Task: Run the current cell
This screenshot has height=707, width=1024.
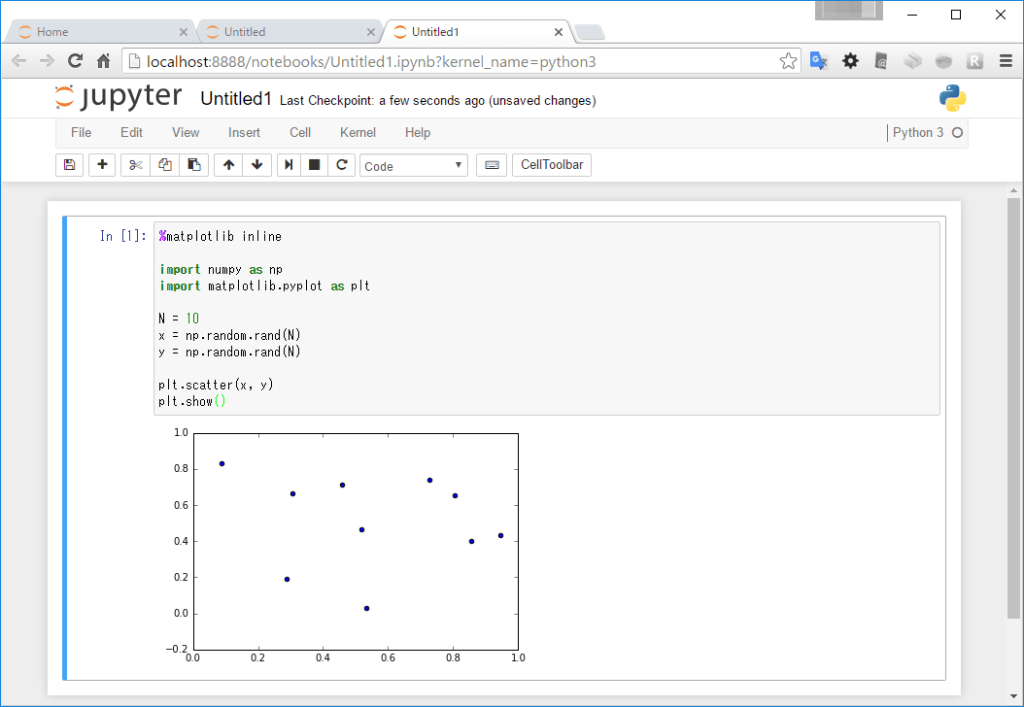Action: [x=288, y=164]
